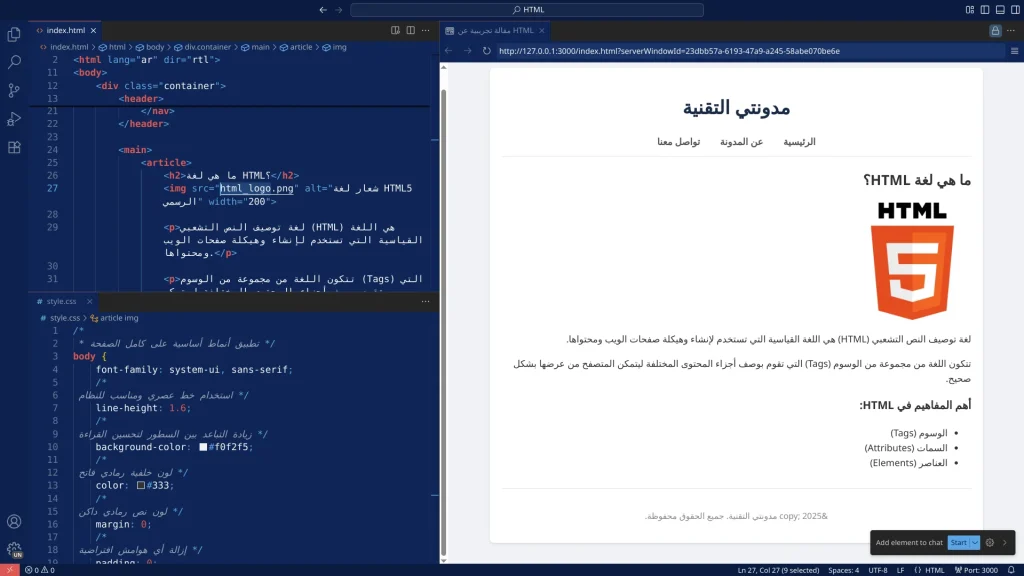Click the #f0f2f5 color swatch
Screen dimensions: 1024x576
click(x=203, y=447)
